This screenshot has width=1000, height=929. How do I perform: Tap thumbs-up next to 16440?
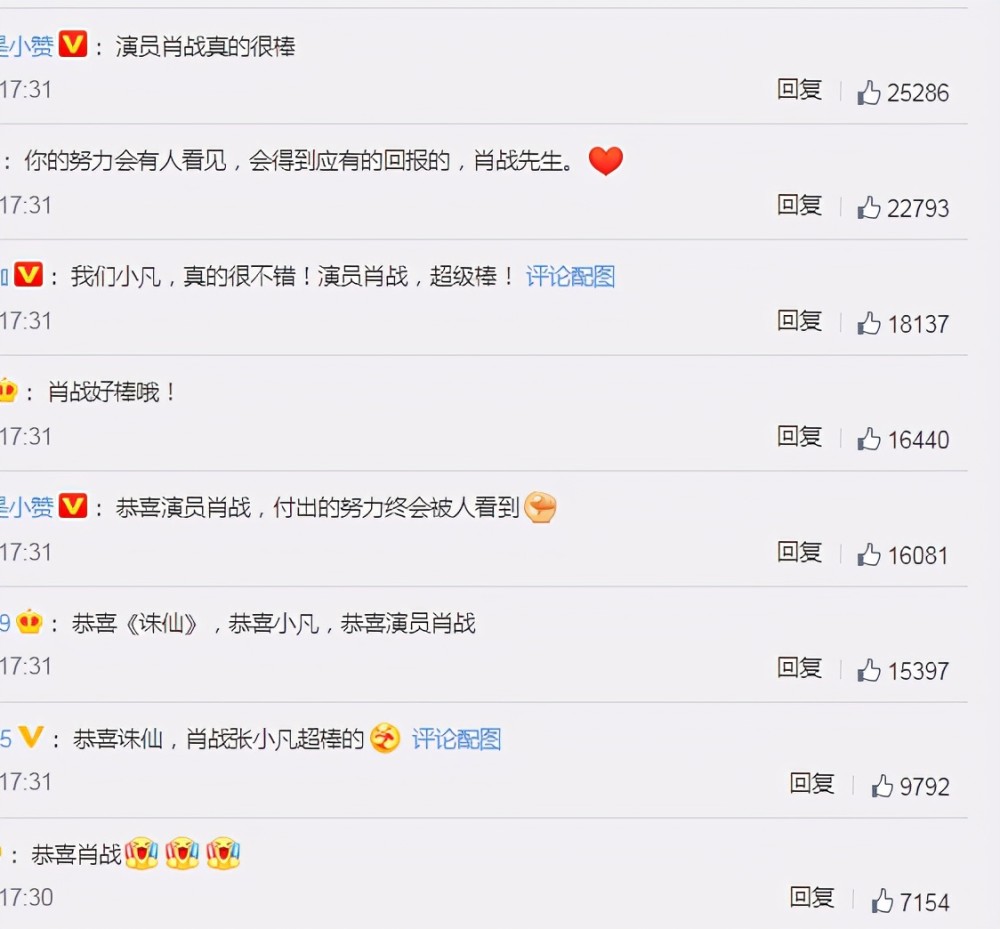pos(869,440)
